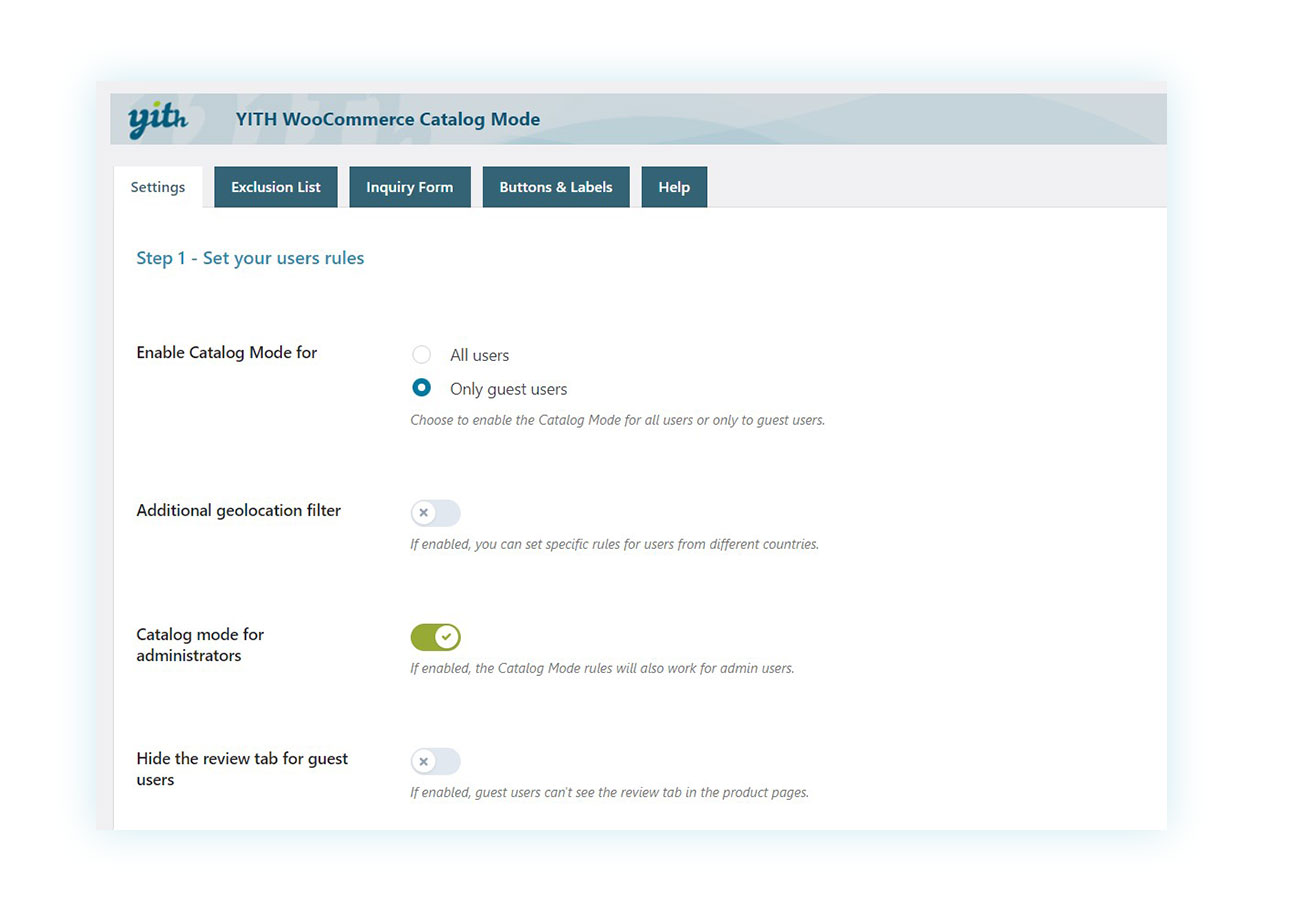Disable Catalog mode for administrators toggle
The width and height of the screenshot is (1300, 921).
pos(435,637)
